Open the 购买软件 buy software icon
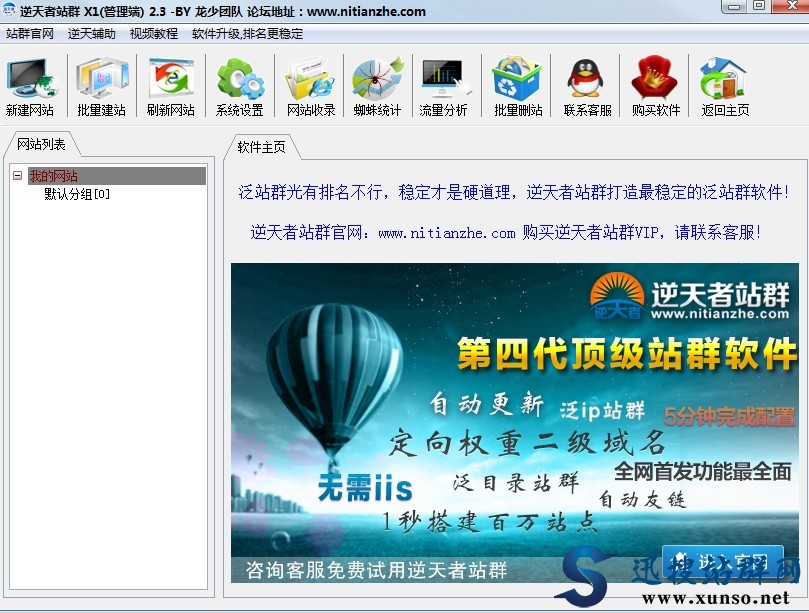This screenshot has width=809, height=613. (656, 87)
